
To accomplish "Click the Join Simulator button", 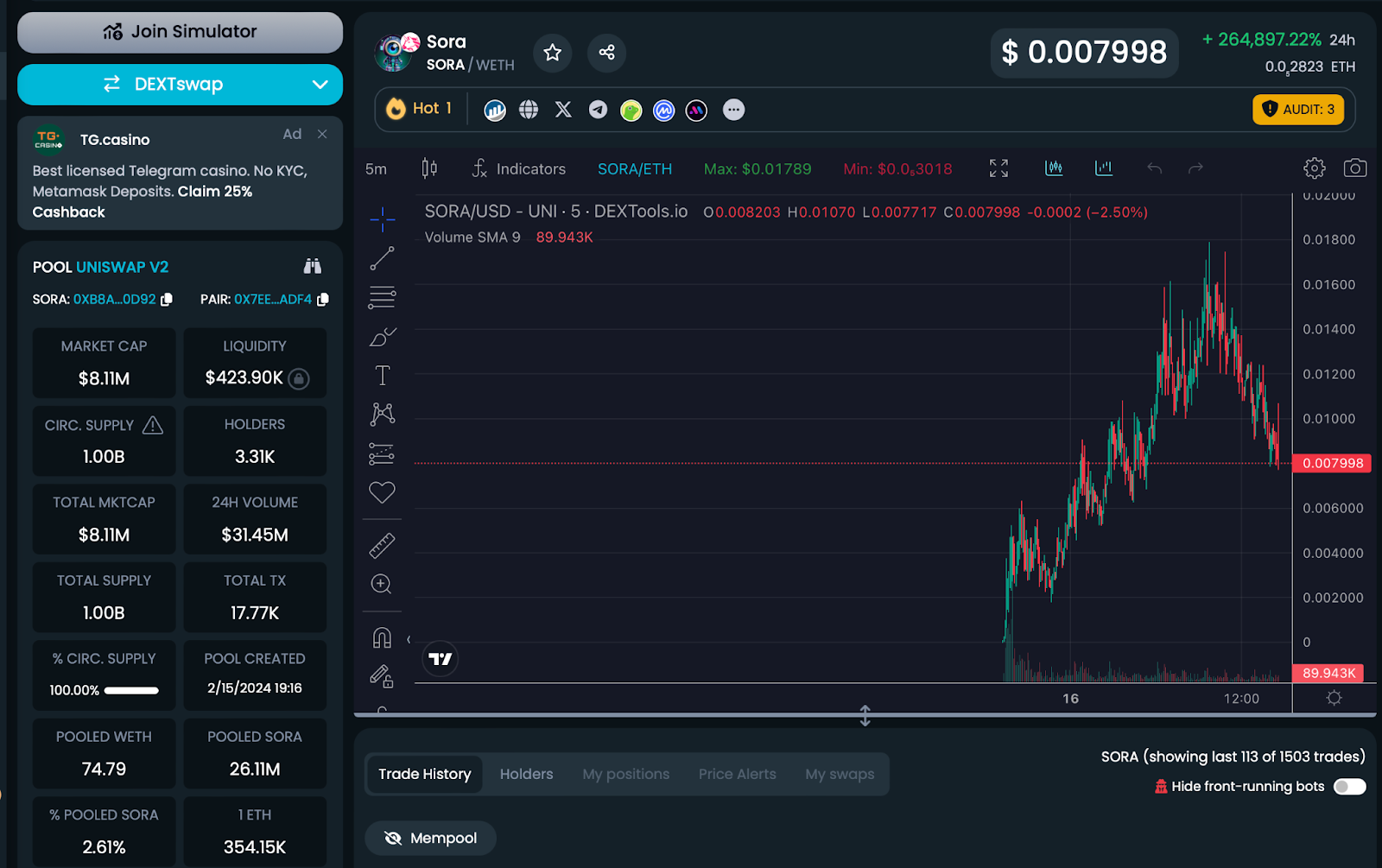I will point(180,32).
